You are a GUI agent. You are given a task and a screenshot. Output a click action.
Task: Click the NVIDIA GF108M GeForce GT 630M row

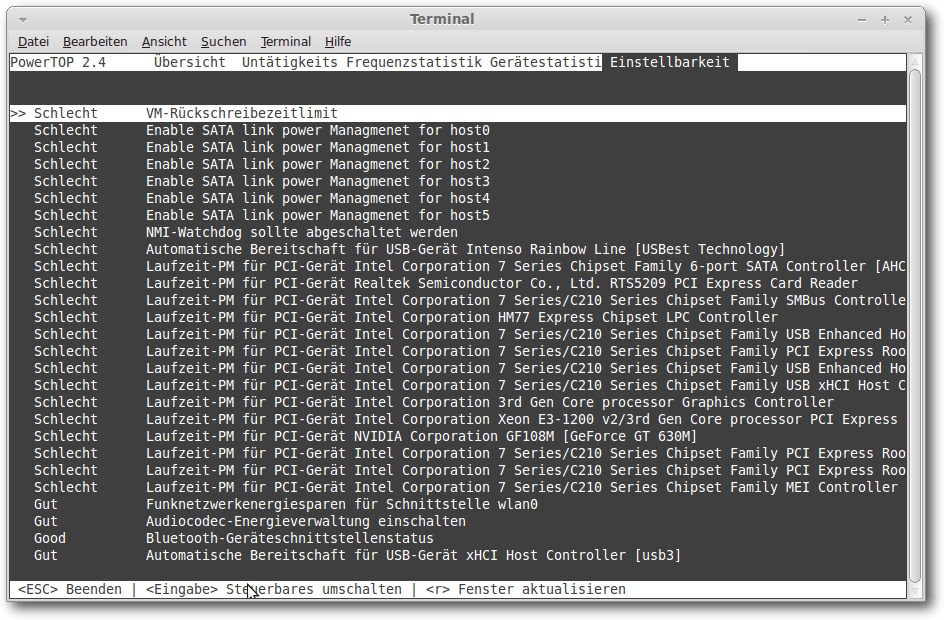tap(458, 436)
